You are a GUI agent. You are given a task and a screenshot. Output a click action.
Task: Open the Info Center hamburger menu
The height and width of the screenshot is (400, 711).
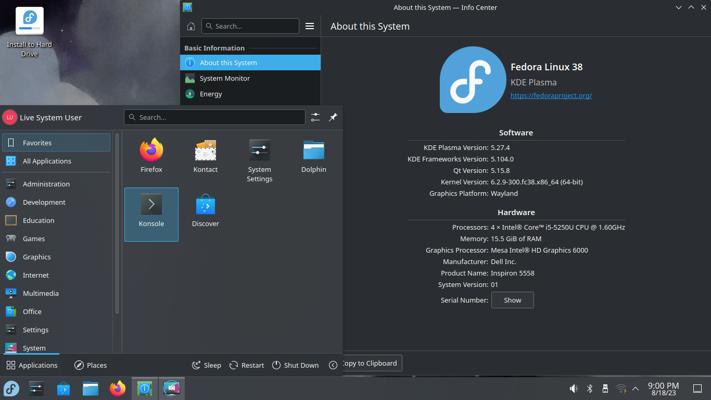pos(309,26)
